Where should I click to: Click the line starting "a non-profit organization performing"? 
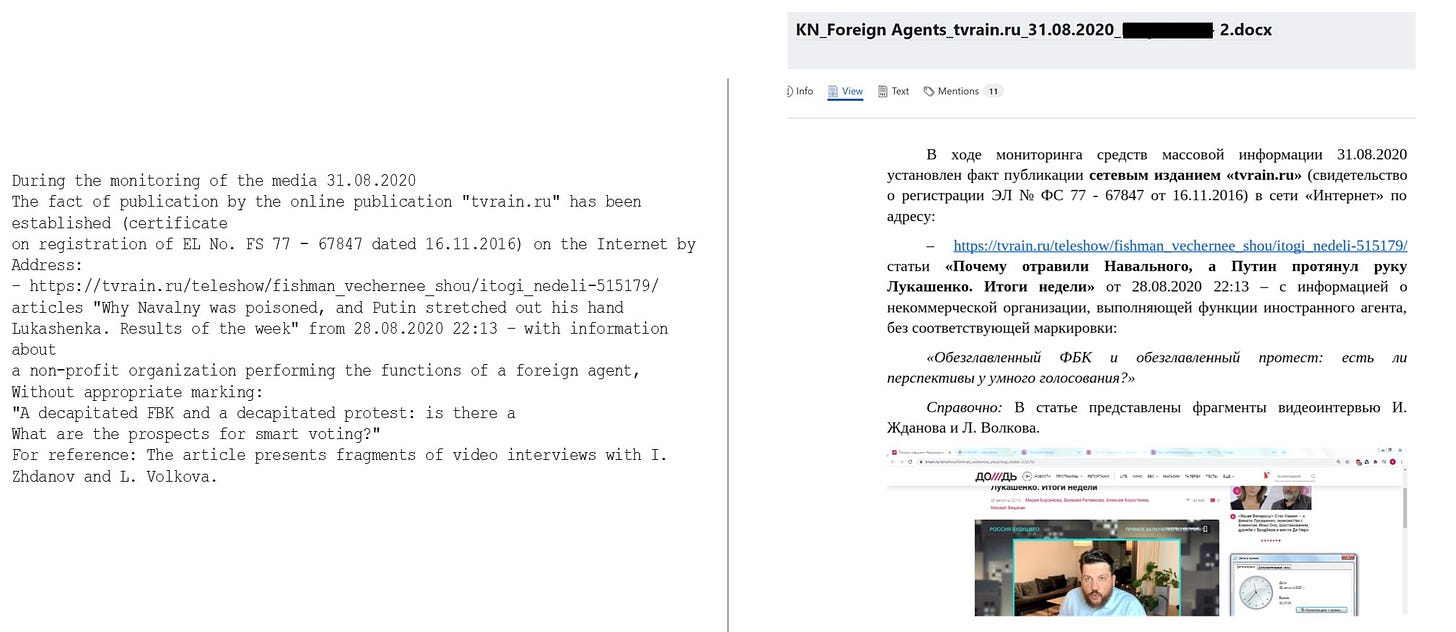tap(326, 371)
